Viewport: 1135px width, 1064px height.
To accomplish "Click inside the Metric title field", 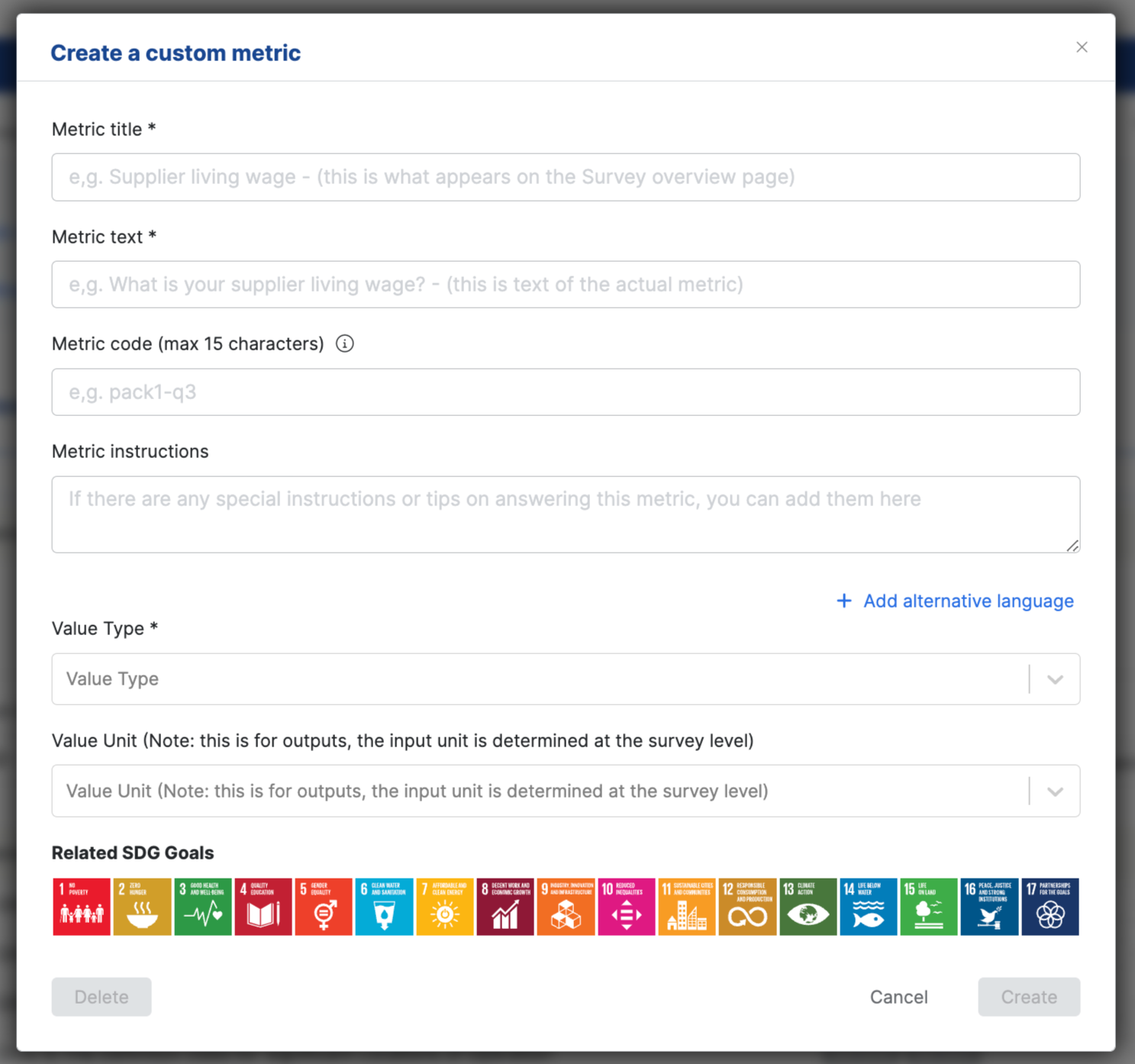I will [565, 177].
